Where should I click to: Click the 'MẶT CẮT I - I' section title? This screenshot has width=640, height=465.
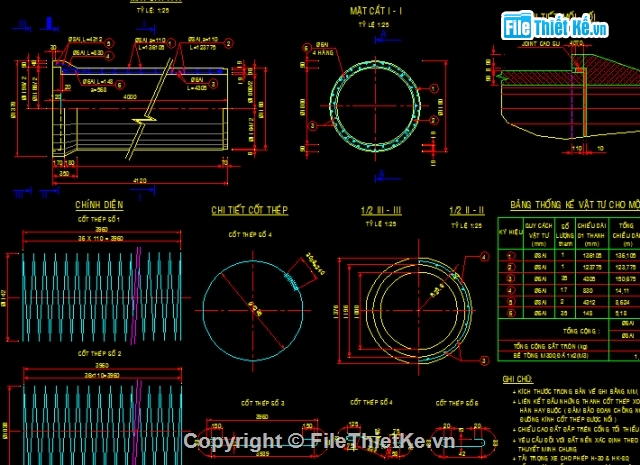[x=376, y=11]
